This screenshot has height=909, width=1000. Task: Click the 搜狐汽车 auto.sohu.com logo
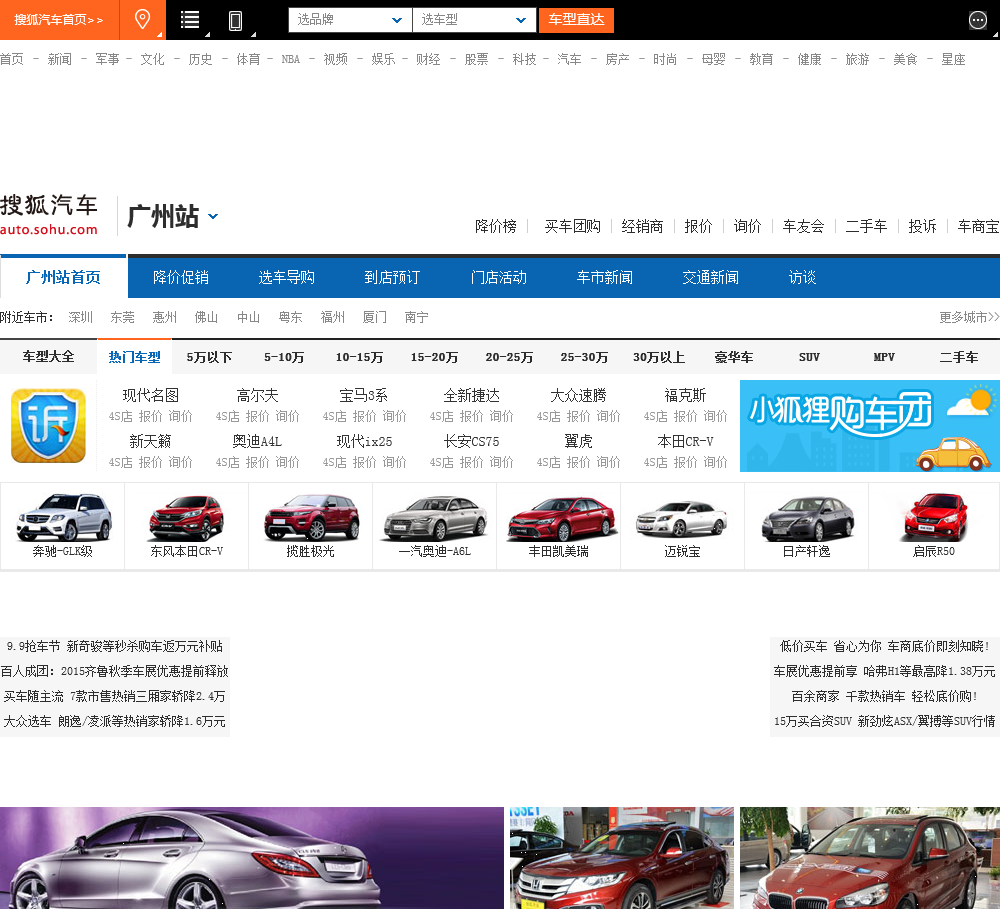tap(49, 215)
